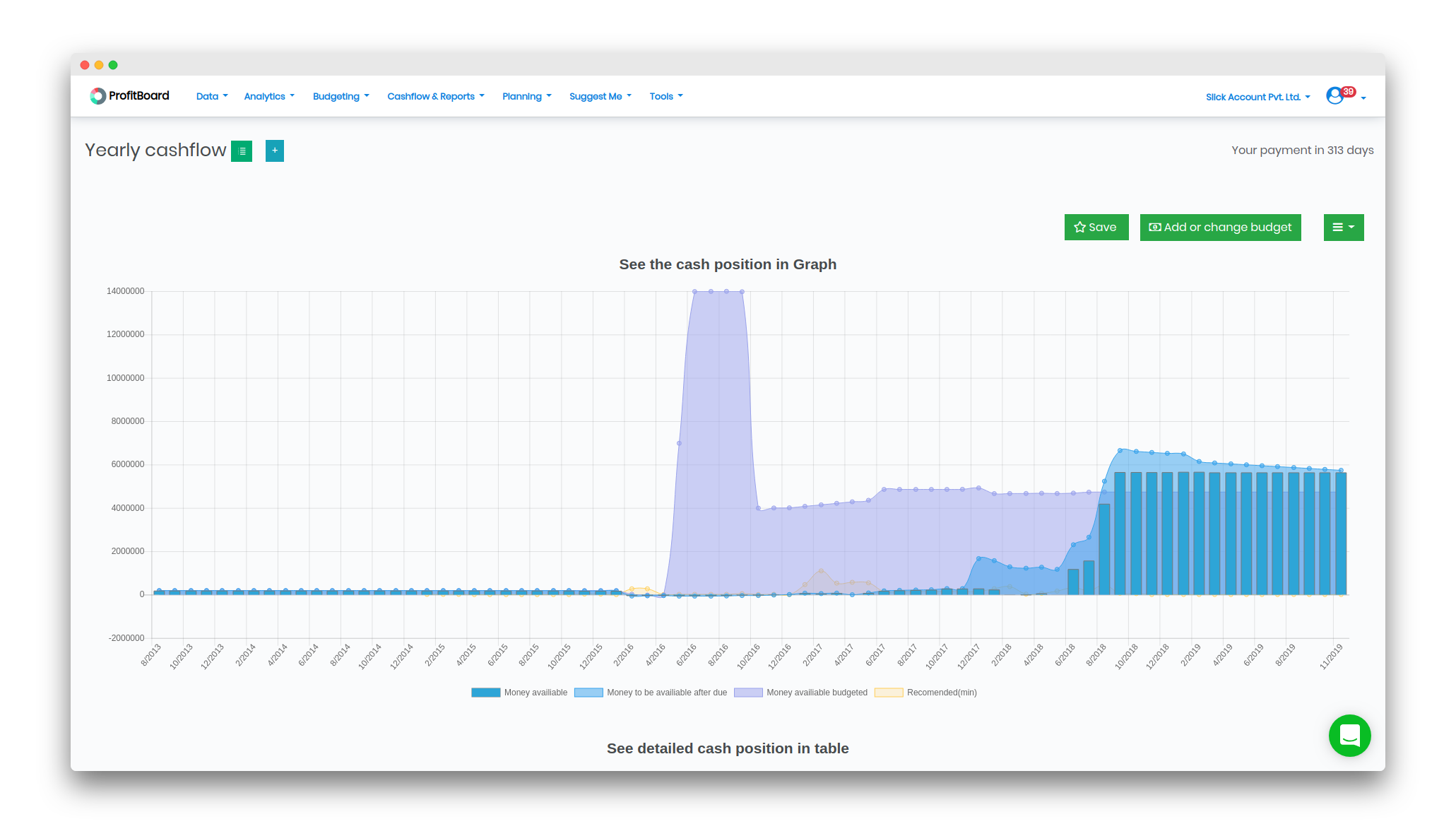Click the 14000000 y-axis label
Viewport: 1456px width, 824px height.
pyautogui.click(x=125, y=292)
